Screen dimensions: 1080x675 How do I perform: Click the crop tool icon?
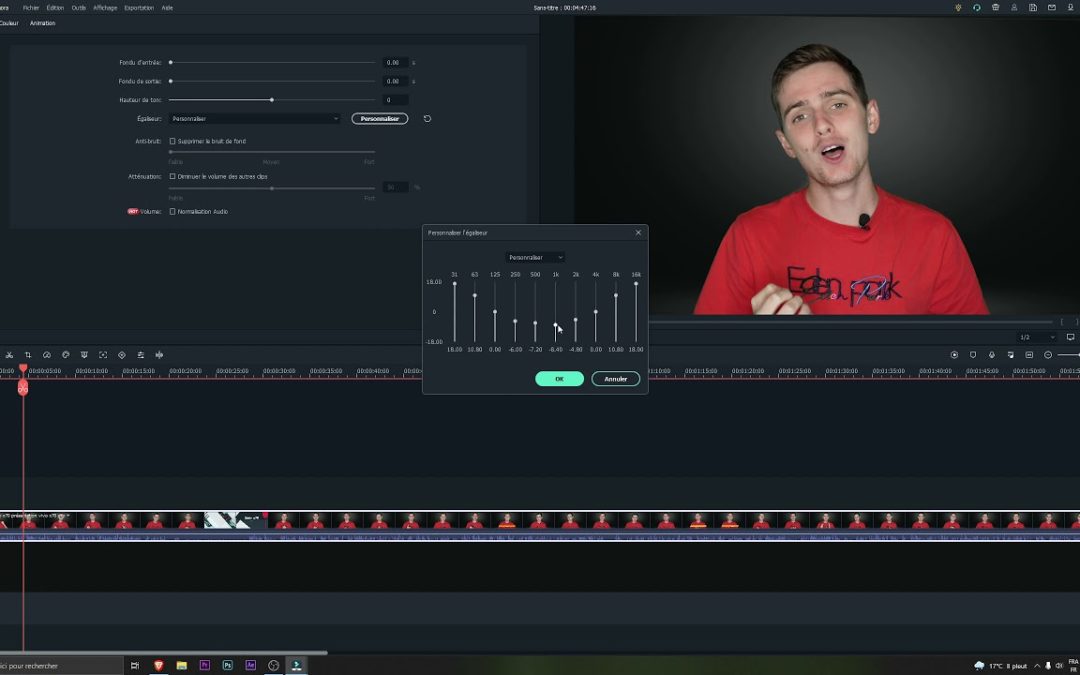pos(28,355)
